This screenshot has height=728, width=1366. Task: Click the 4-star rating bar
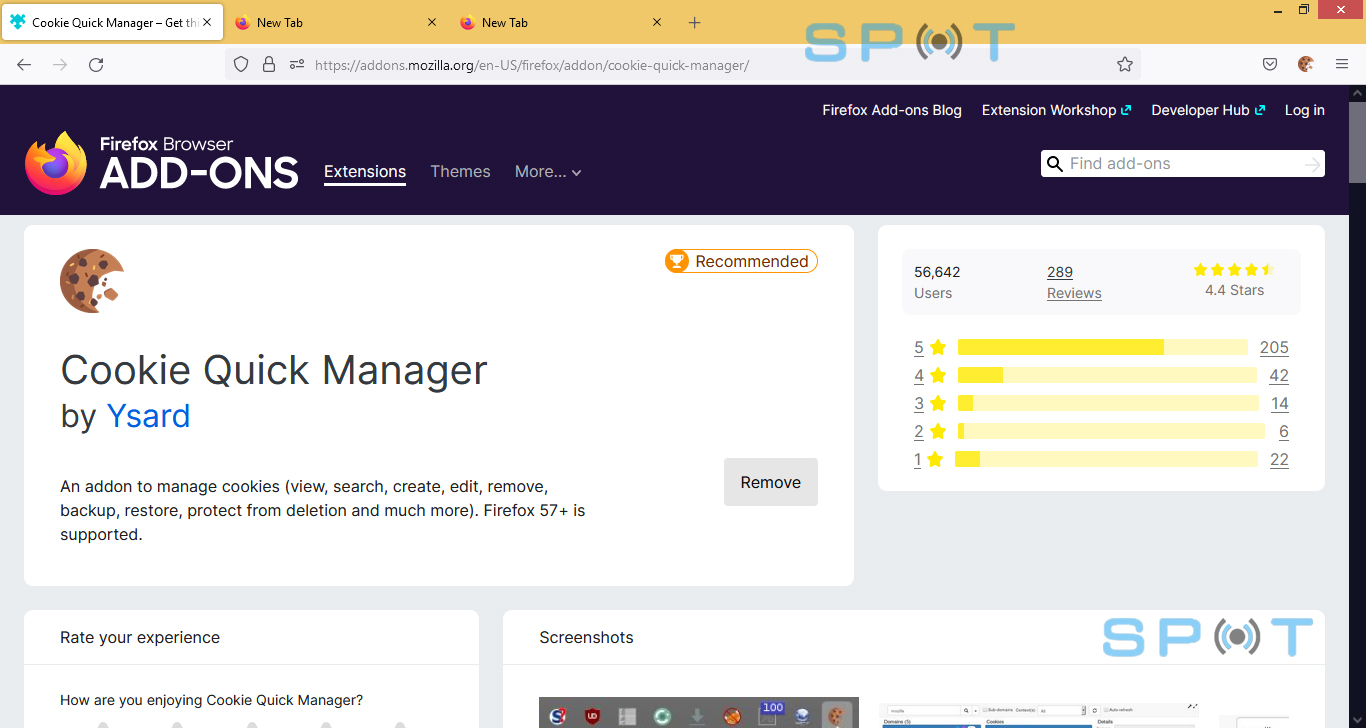[1107, 375]
